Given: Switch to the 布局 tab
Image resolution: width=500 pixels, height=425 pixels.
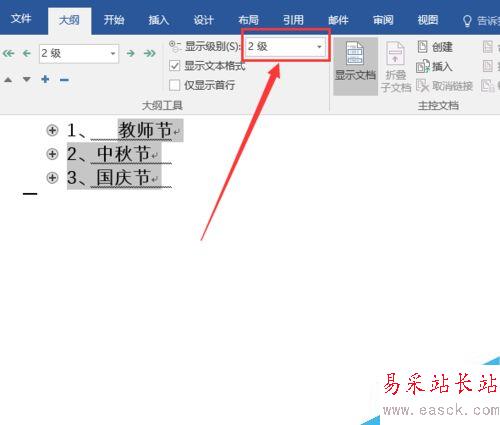Looking at the screenshot, I should click(248, 20).
